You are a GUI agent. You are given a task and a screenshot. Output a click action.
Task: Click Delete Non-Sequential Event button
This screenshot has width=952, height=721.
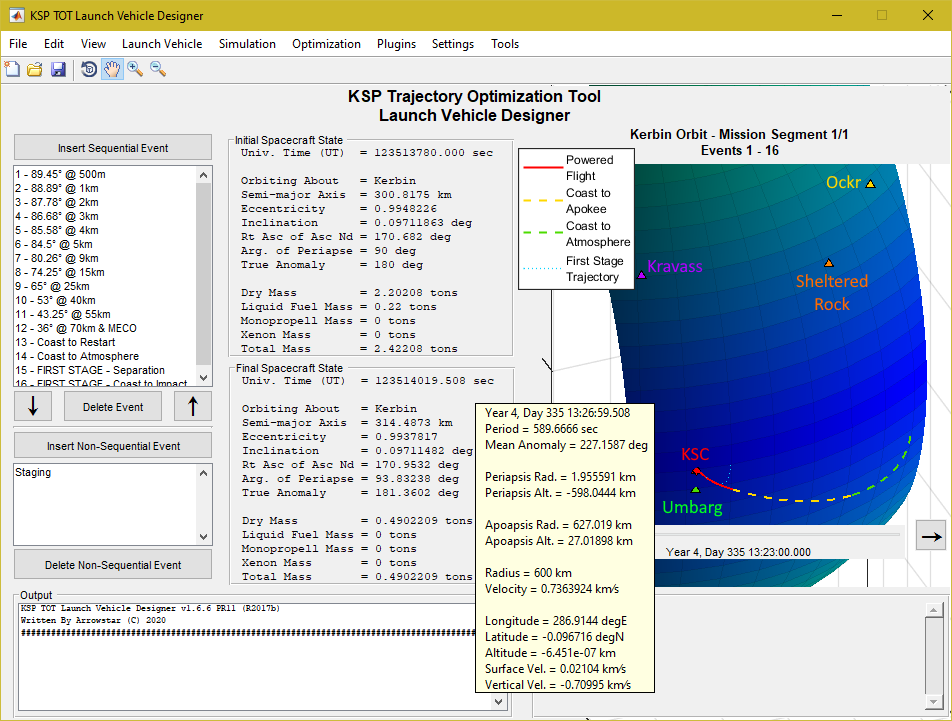click(113, 564)
